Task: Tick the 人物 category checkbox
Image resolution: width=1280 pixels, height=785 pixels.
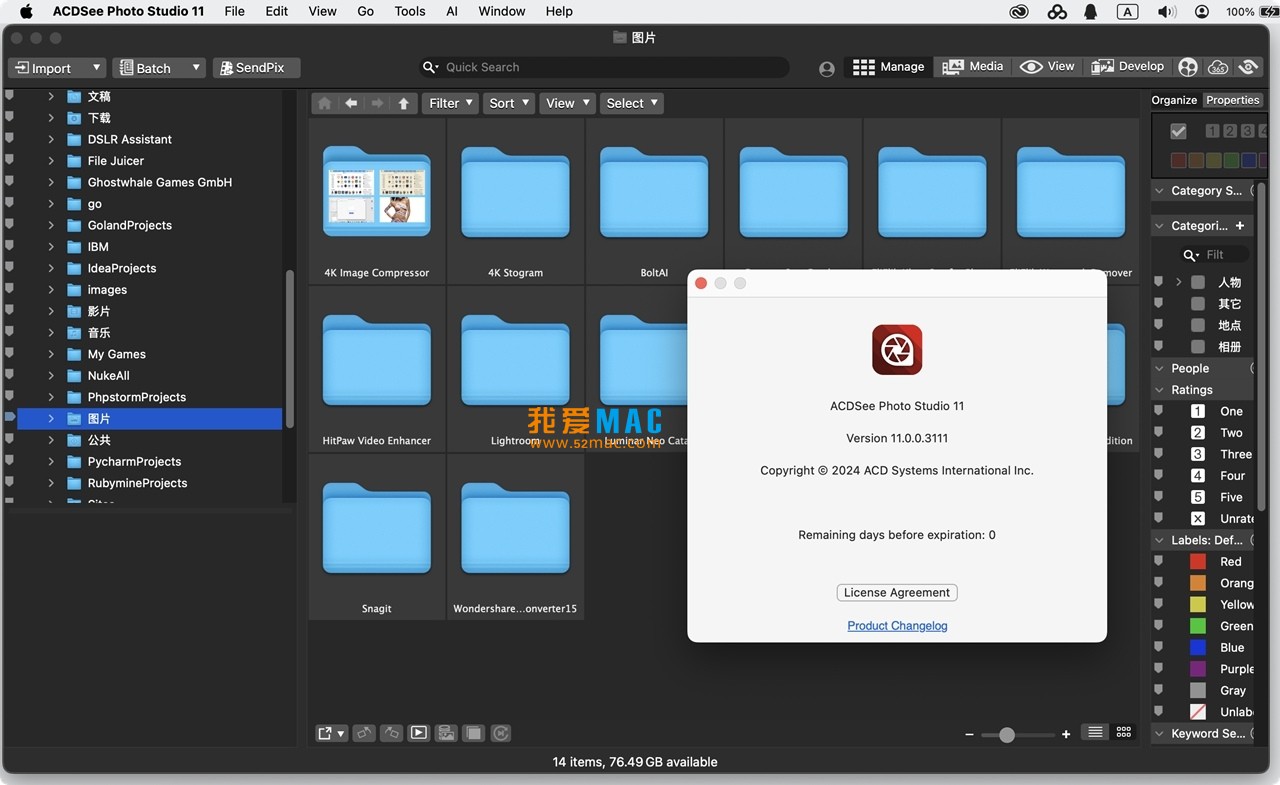Action: [1198, 282]
